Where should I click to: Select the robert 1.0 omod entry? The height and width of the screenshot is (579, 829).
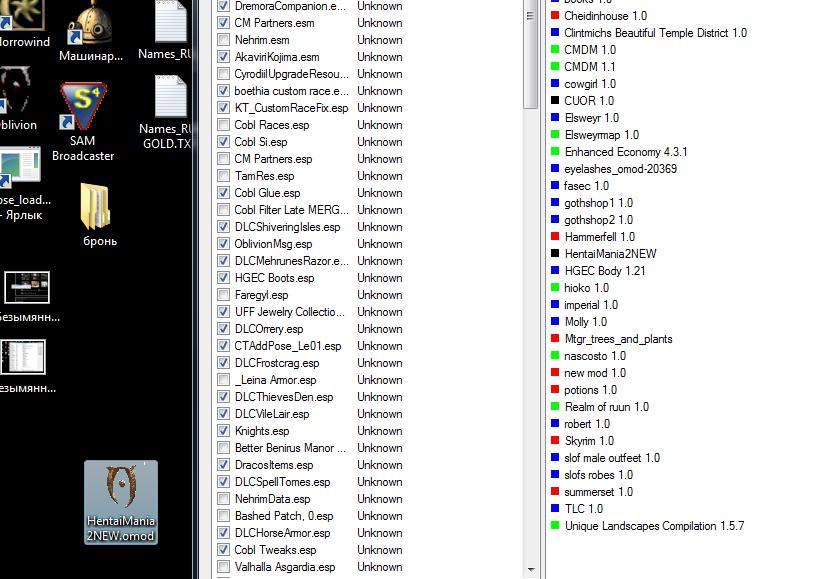click(x=587, y=424)
